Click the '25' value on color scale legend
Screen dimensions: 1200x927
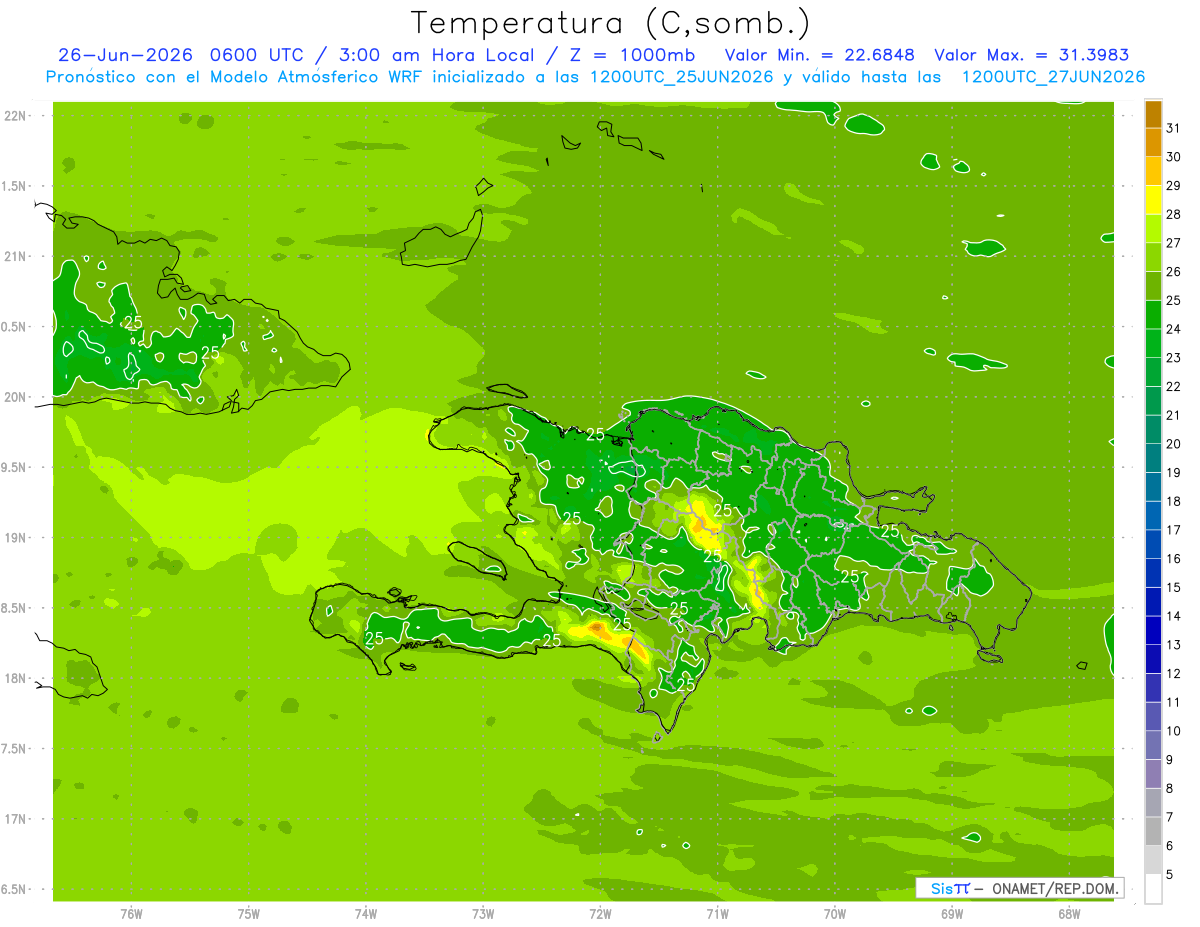tap(1173, 301)
